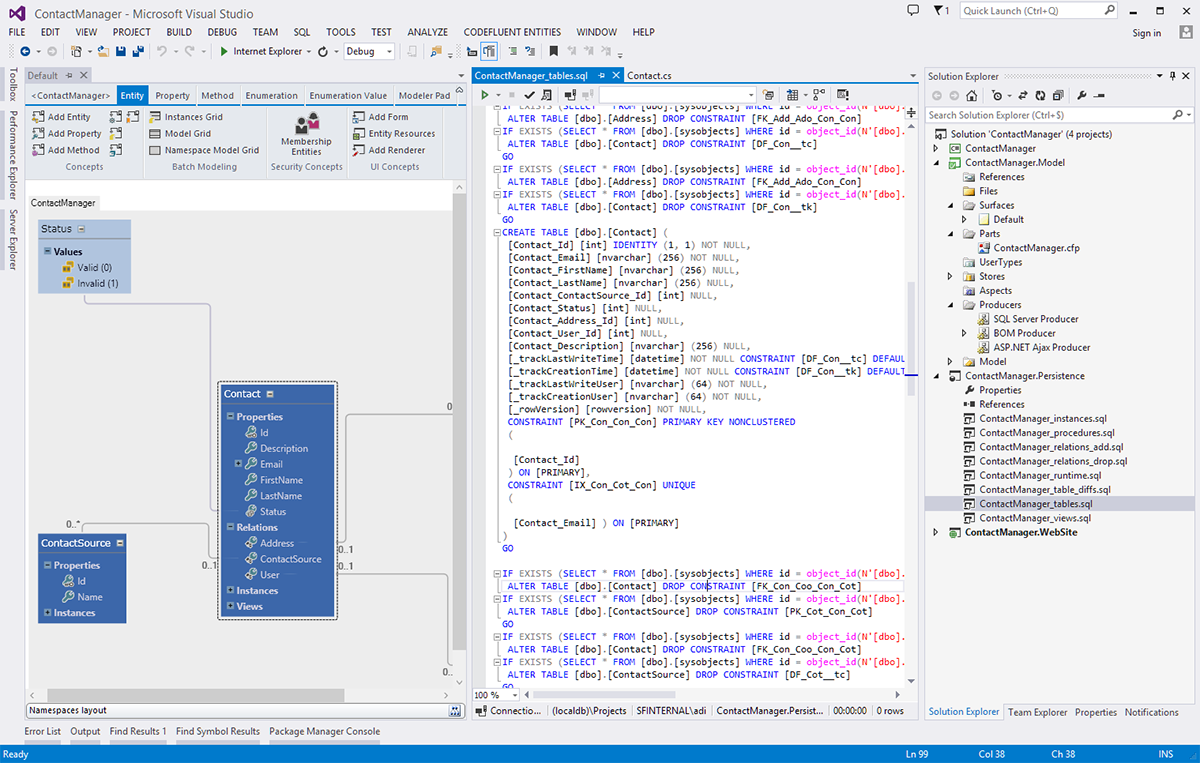
Task: Click the Add Renderer icon
Action: (360, 150)
